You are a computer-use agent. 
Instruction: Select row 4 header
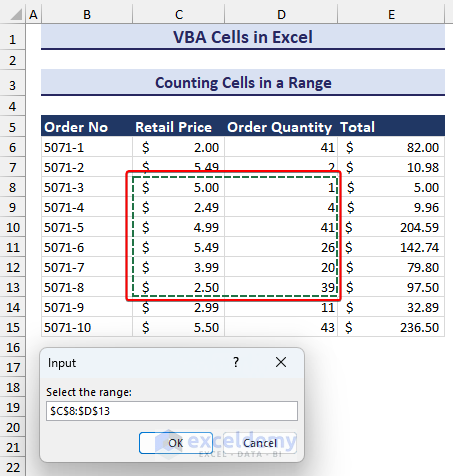click(13, 106)
